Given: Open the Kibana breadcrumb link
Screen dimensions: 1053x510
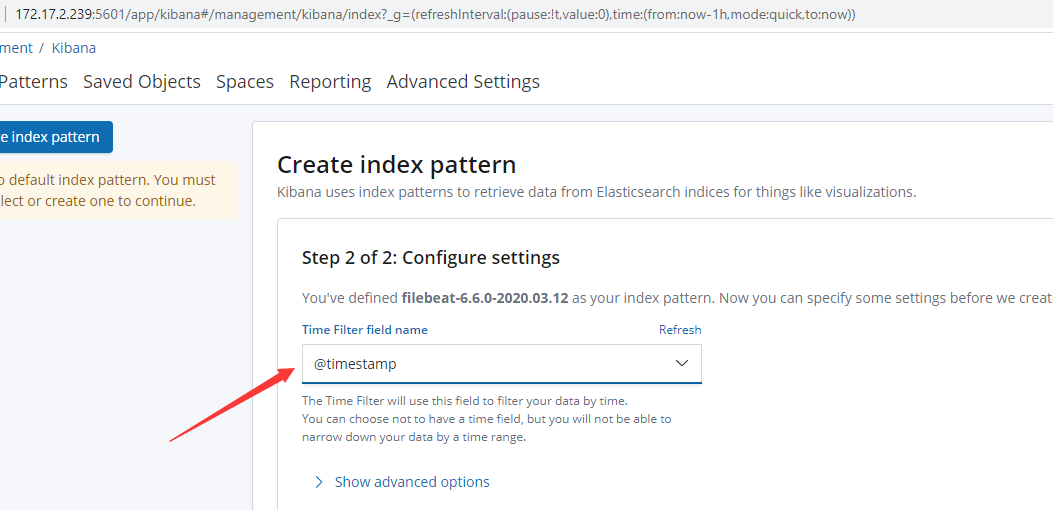Looking at the screenshot, I should coord(74,48).
